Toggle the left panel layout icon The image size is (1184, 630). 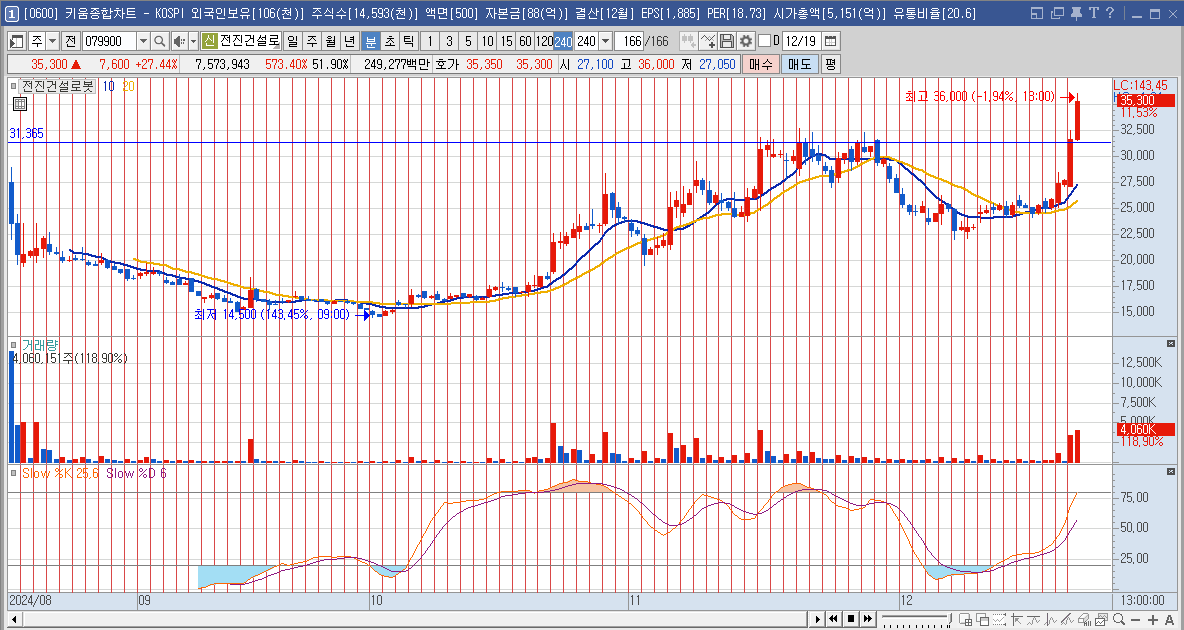pos(16,42)
